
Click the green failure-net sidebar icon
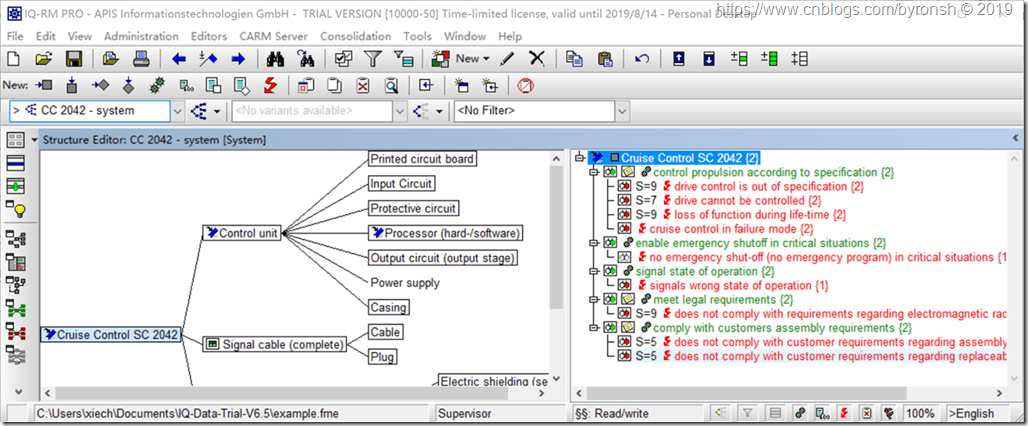15,308
